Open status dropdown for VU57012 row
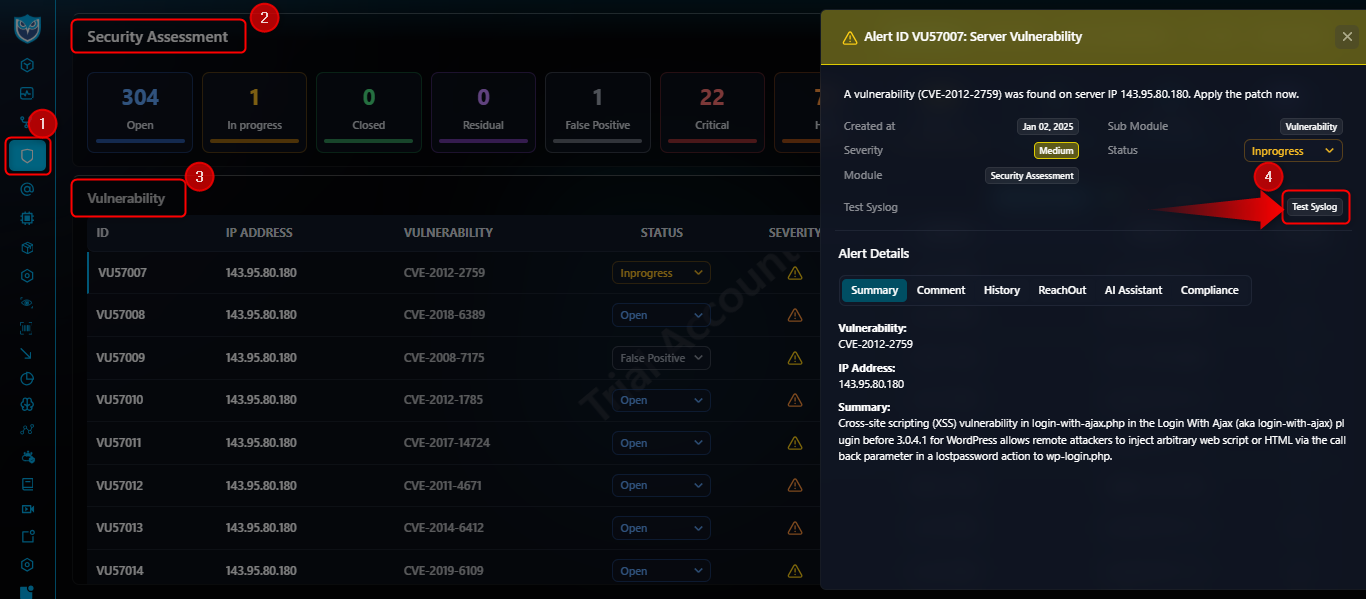This screenshot has height=599, width=1366. [x=661, y=485]
